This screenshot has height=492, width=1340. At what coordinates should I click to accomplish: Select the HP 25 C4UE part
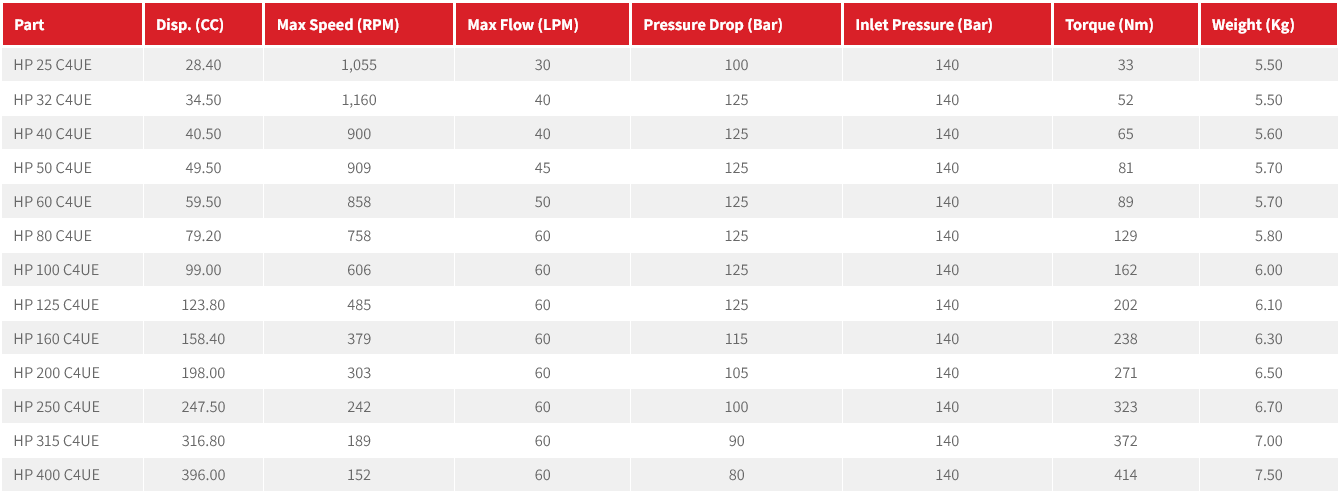pos(52,65)
